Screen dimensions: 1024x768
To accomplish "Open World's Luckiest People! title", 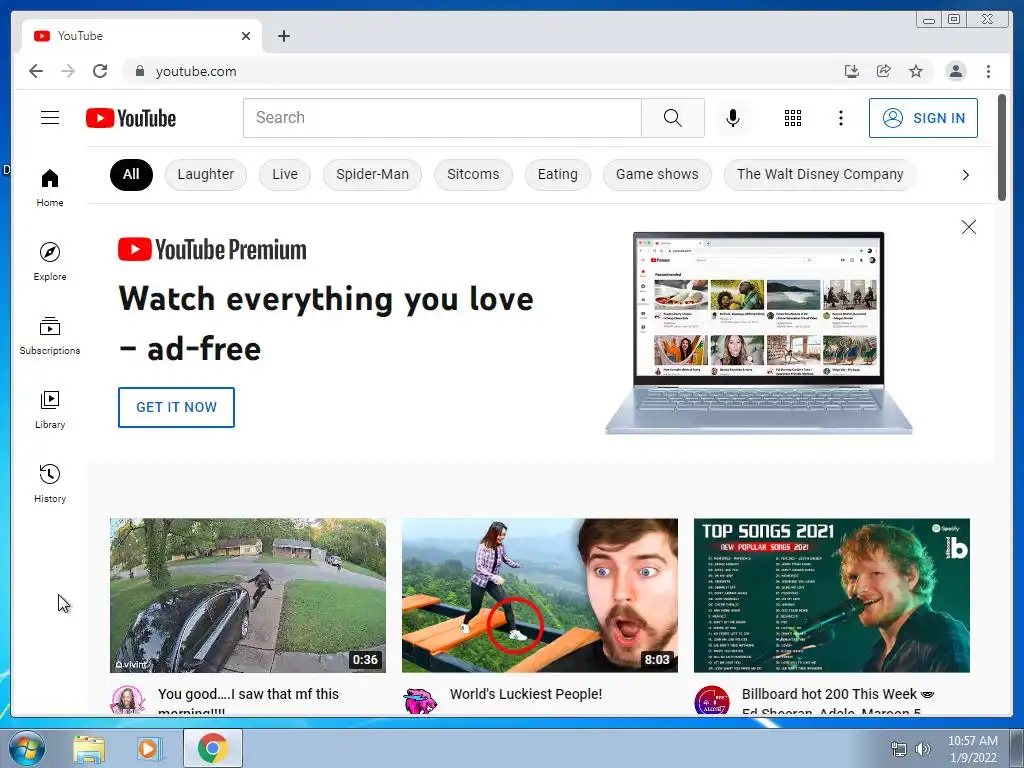I will pyautogui.click(x=526, y=694).
